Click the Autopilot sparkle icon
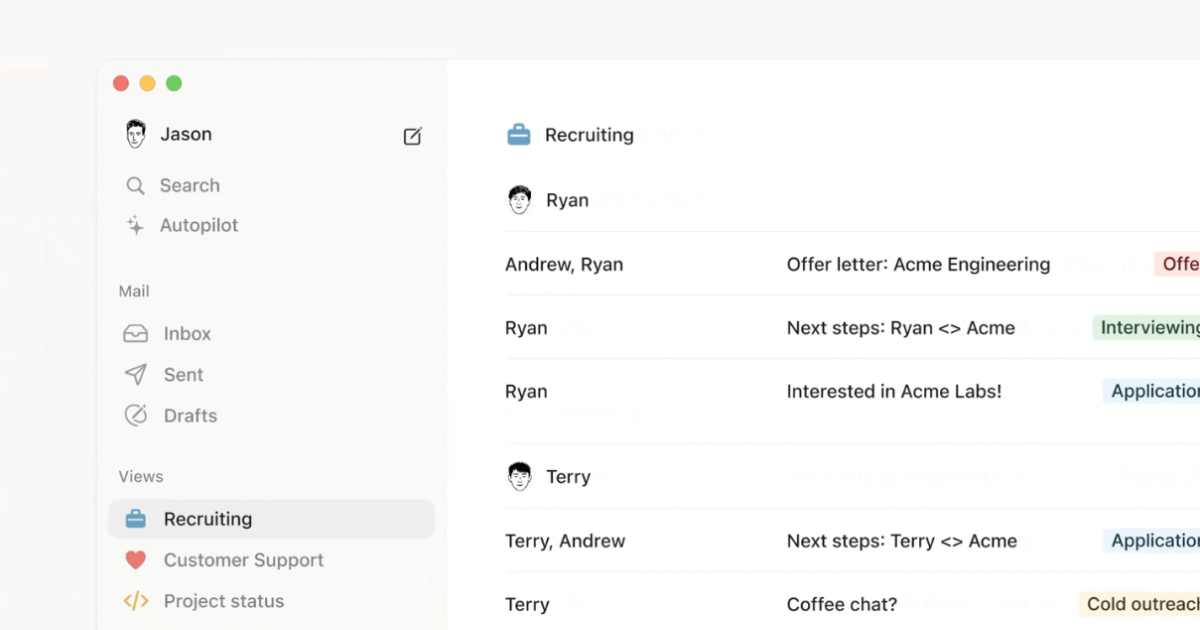This screenshot has height=630, width=1200. click(134, 225)
